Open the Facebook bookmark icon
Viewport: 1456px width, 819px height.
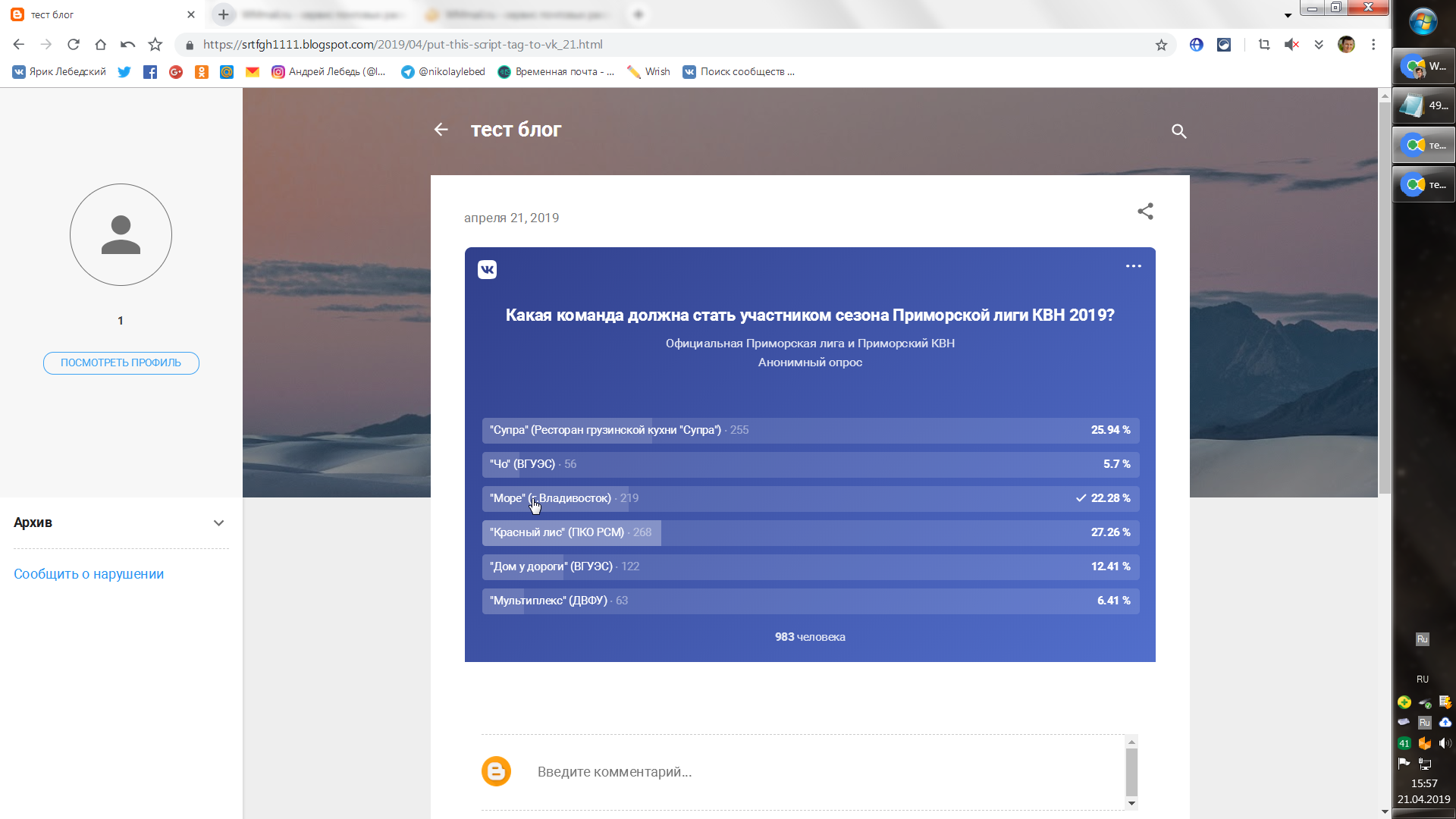[150, 72]
